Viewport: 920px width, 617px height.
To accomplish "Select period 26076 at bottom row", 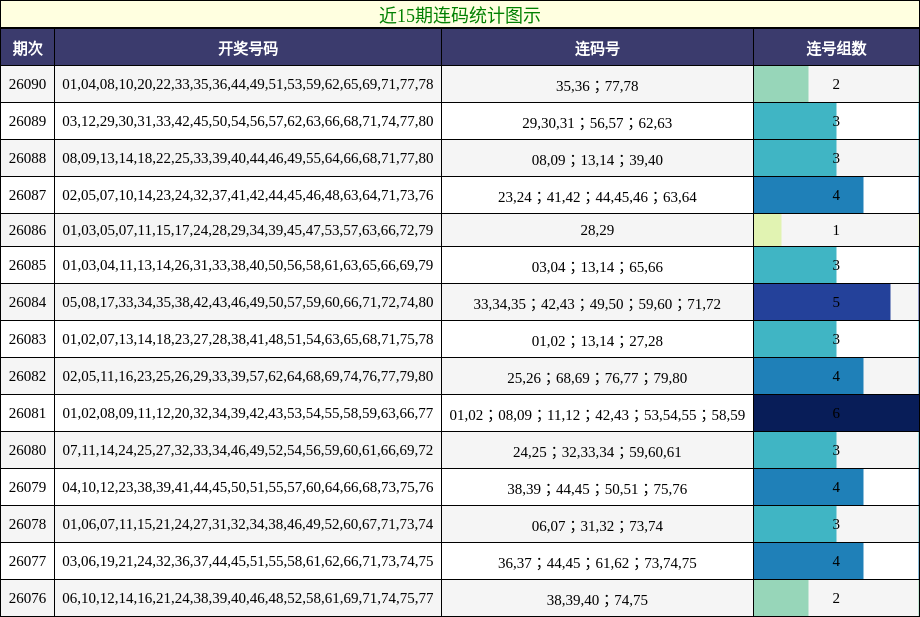I will [28, 599].
